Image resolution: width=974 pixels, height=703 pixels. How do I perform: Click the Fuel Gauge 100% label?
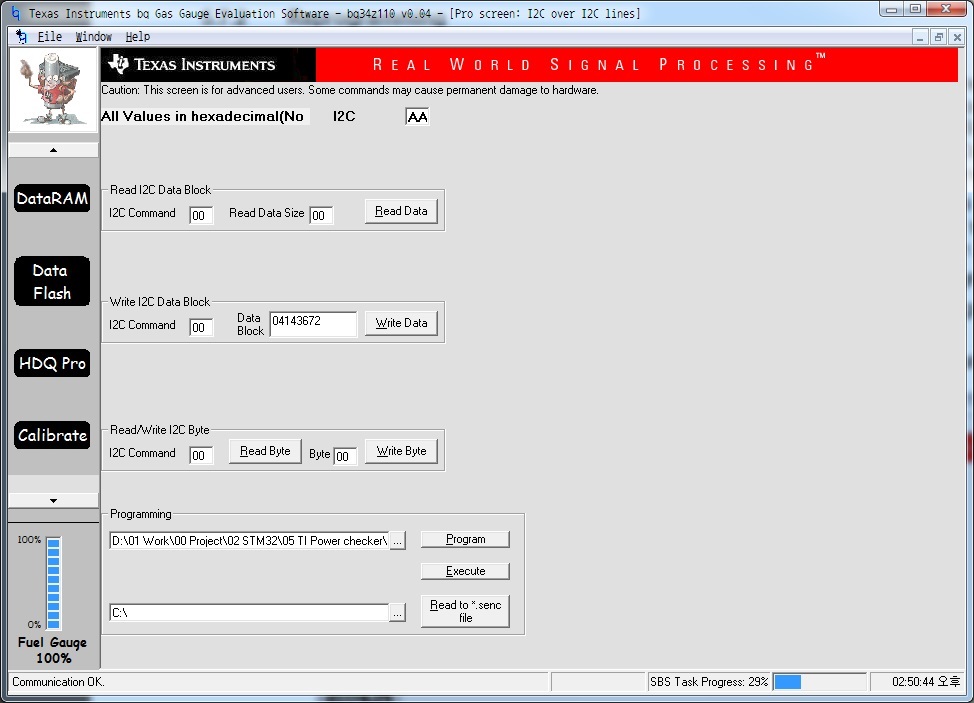[x=53, y=650]
